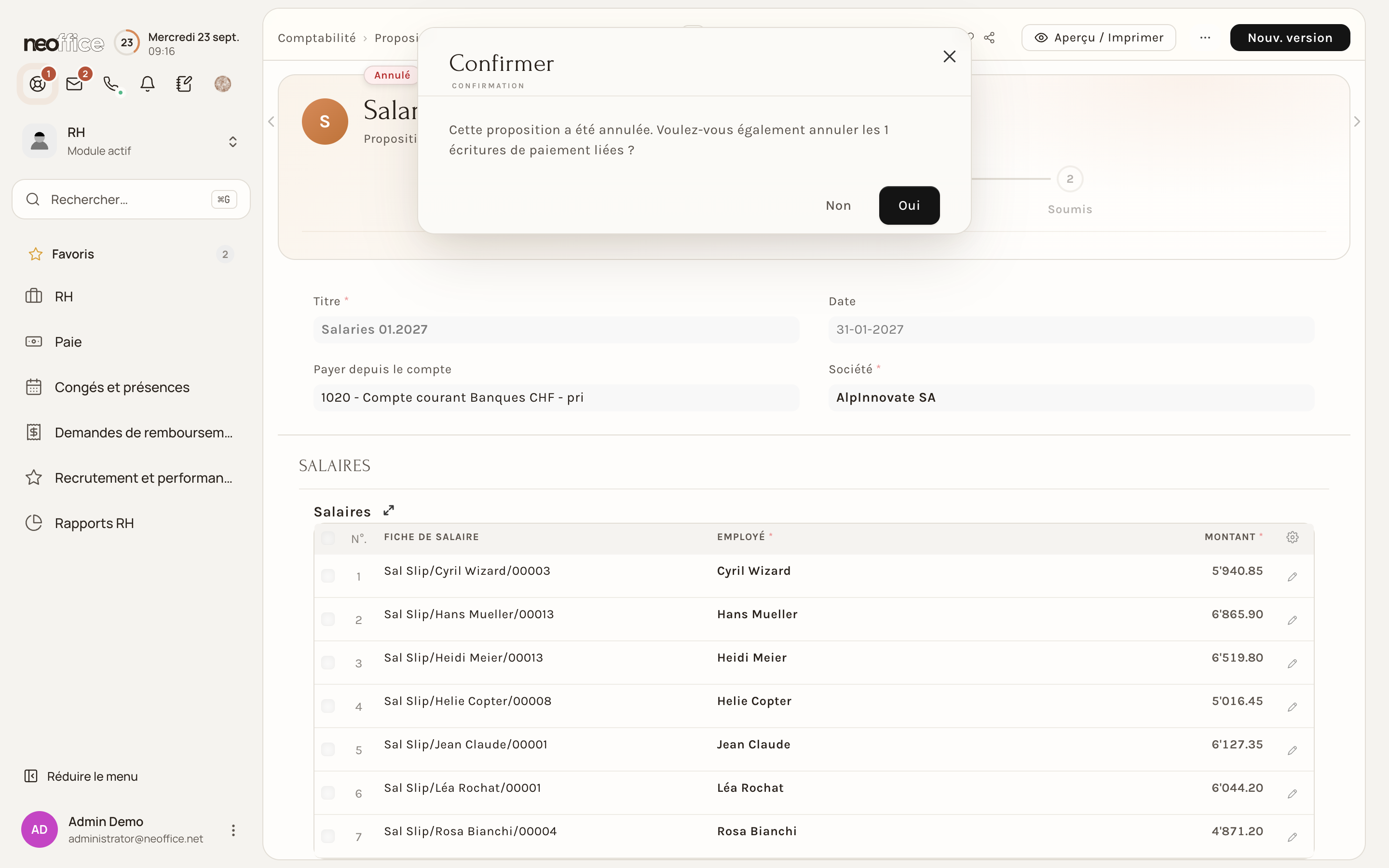Go to next record with right chevron
This screenshot has height=868, width=1389.
tap(1357, 122)
